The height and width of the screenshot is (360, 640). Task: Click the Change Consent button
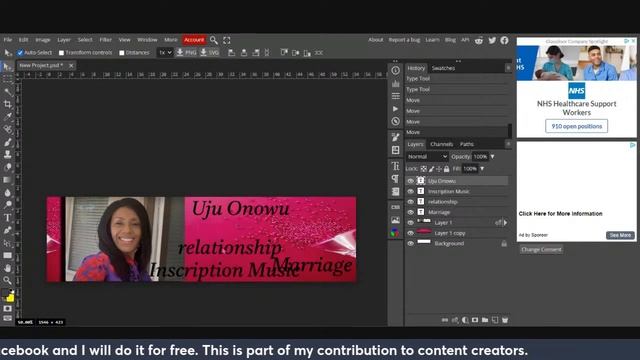coord(541,249)
